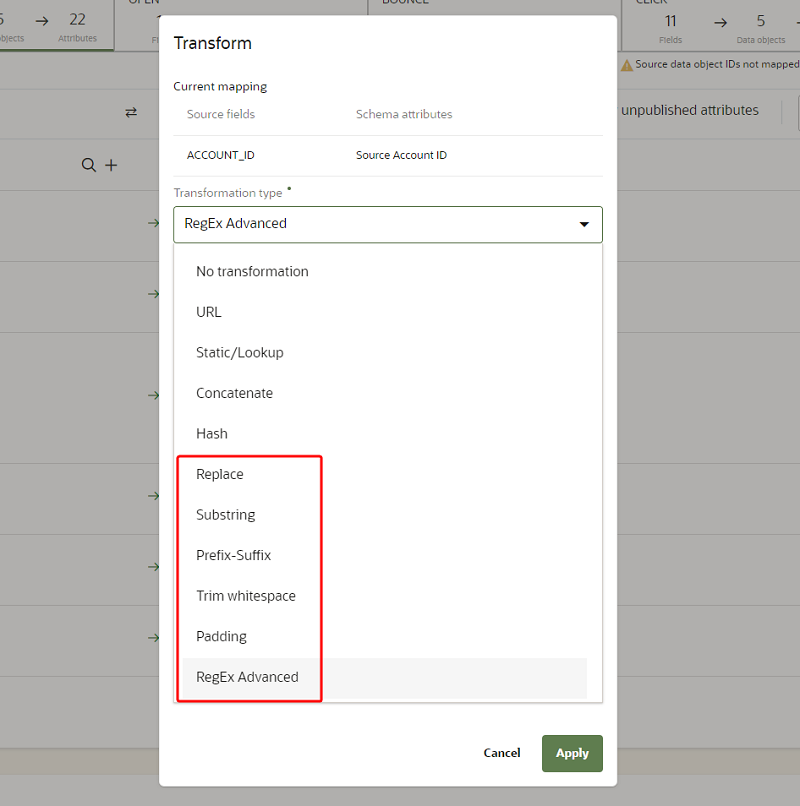
Task: Choose the "URL" transformation option
Action: (x=208, y=312)
